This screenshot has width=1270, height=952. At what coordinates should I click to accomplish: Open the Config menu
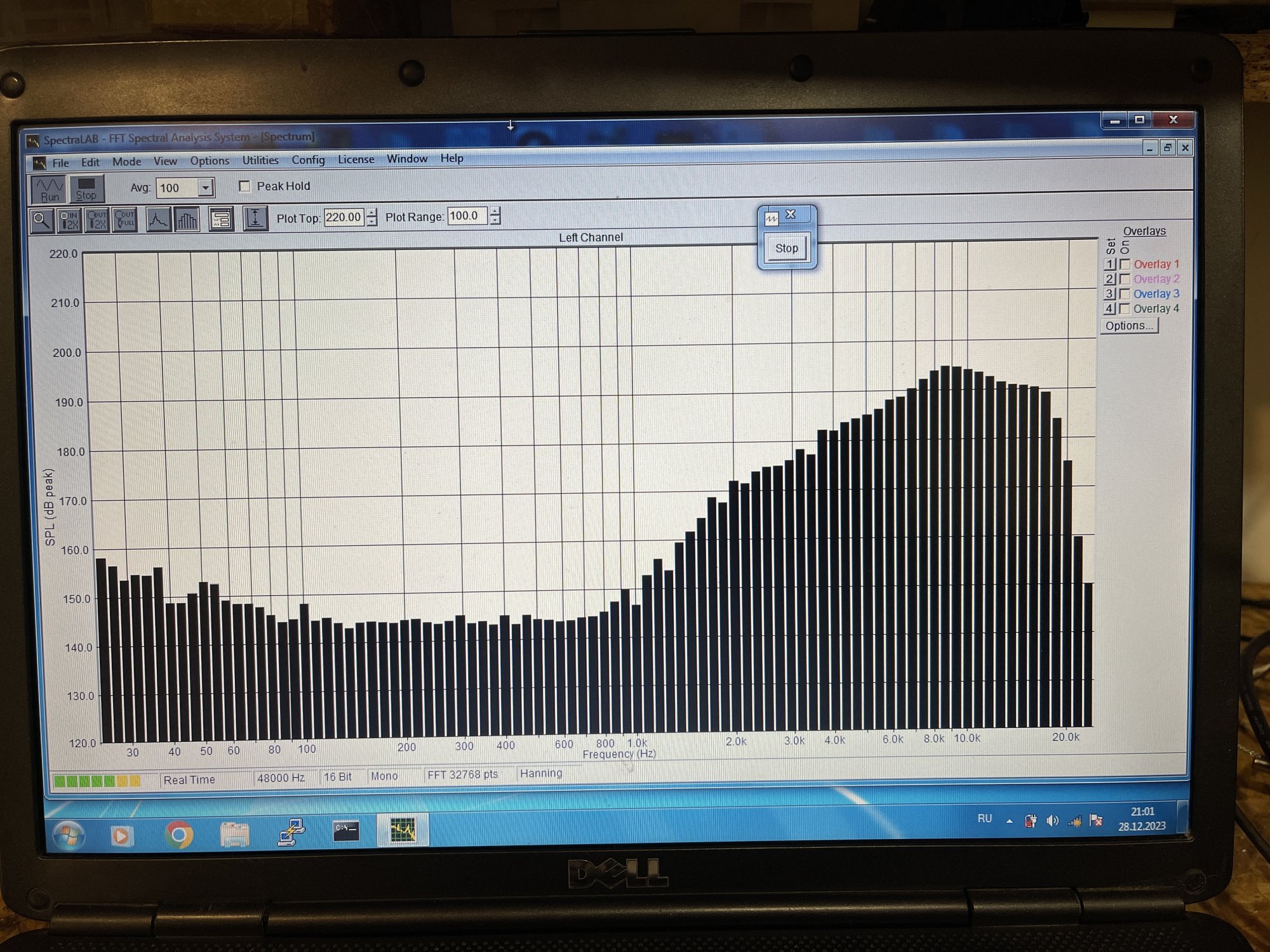pos(308,160)
